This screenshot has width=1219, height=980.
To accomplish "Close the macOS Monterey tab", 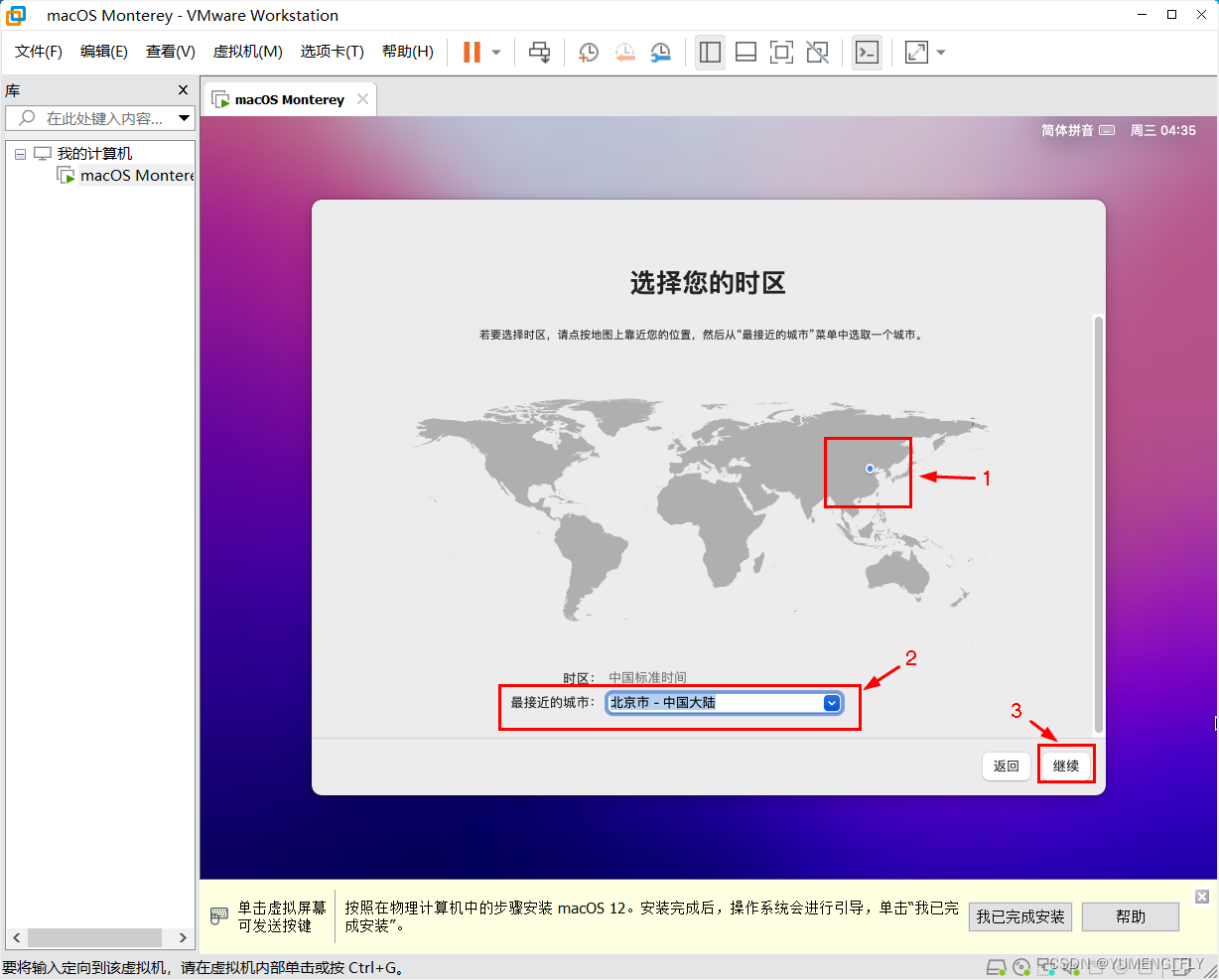I will click(x=363, y=98).
